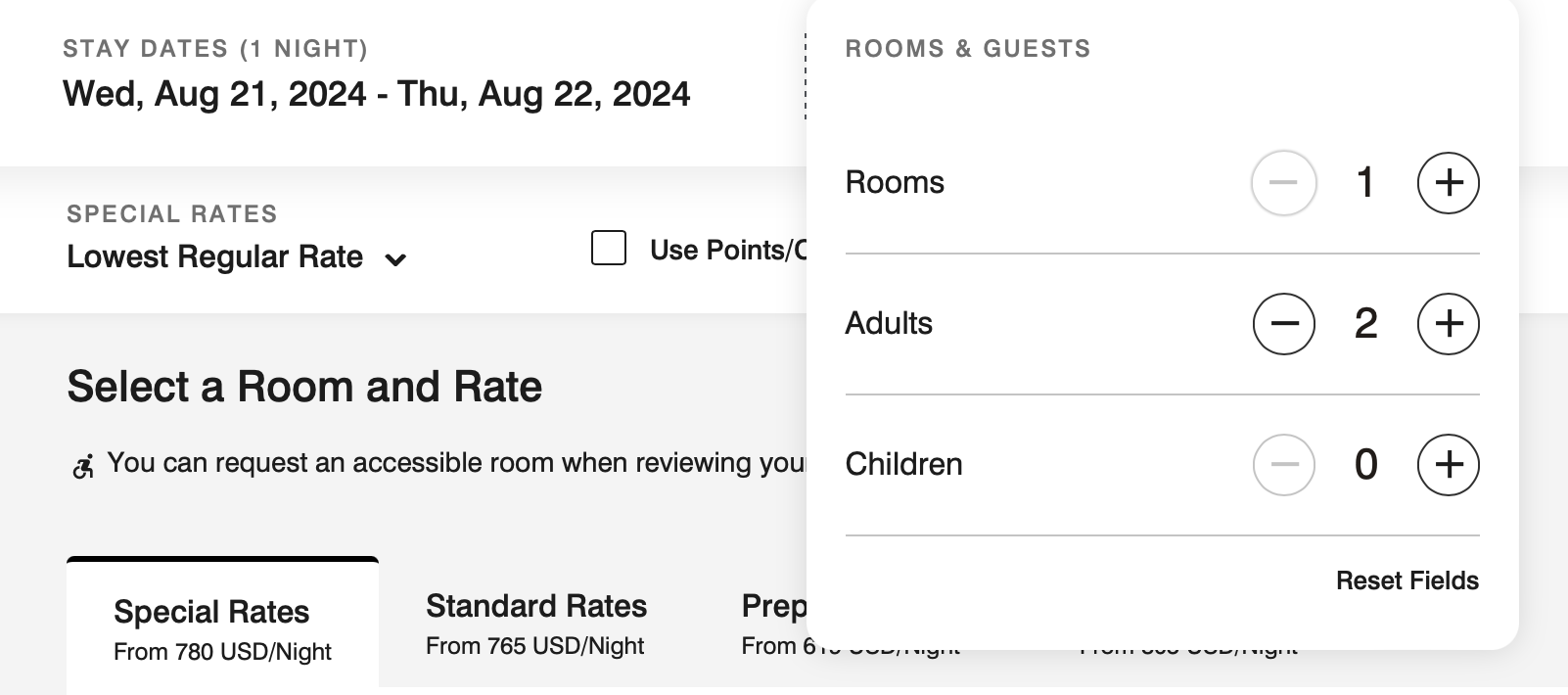
Task: Enable the Use Points checkbox
Action: pyautogui.click(x=609, y=249)
